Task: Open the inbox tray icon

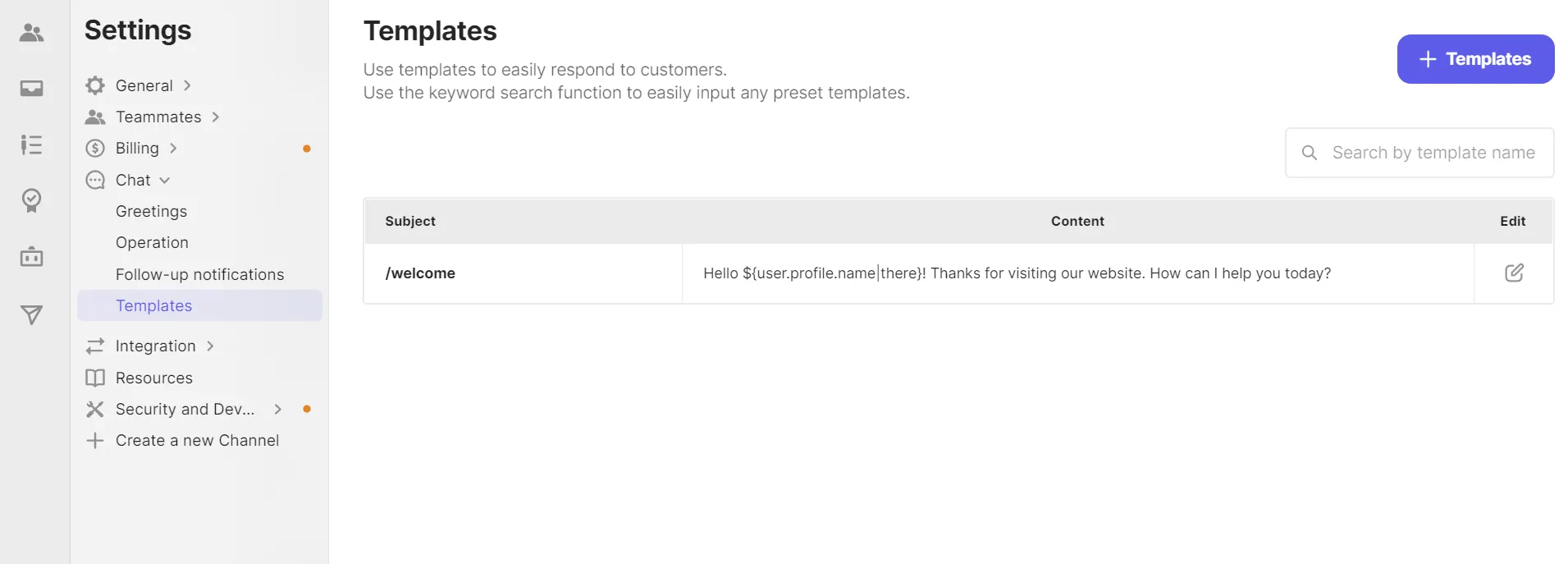Action: click(31, 89)
